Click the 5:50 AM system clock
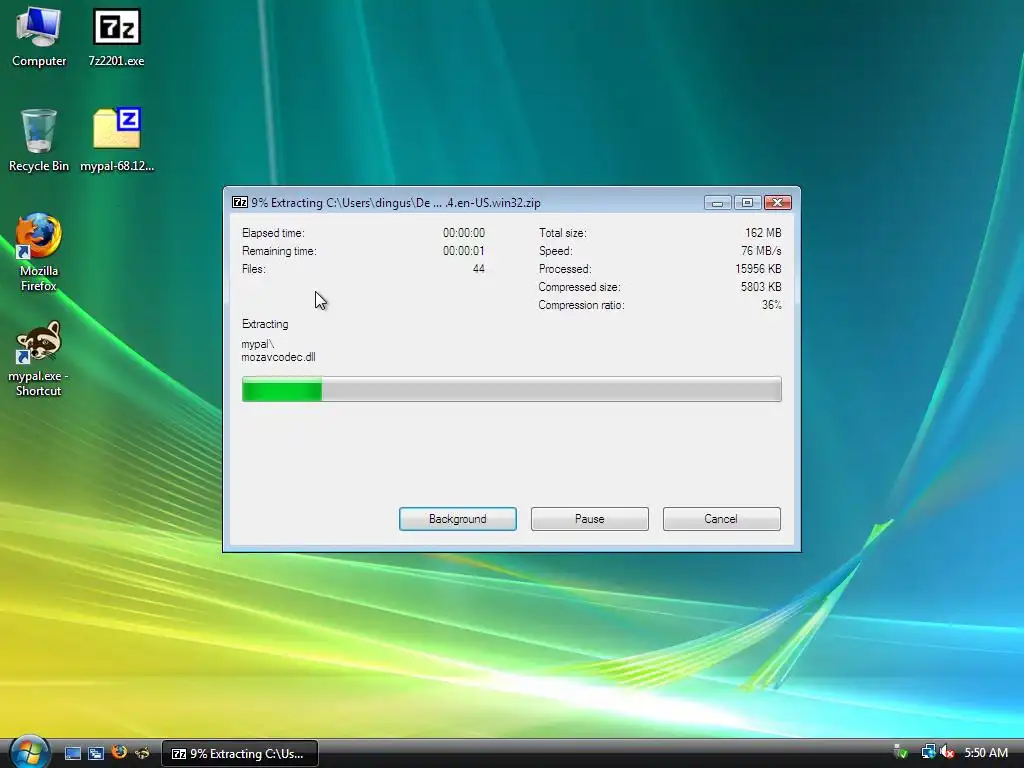 click(986, 752)
